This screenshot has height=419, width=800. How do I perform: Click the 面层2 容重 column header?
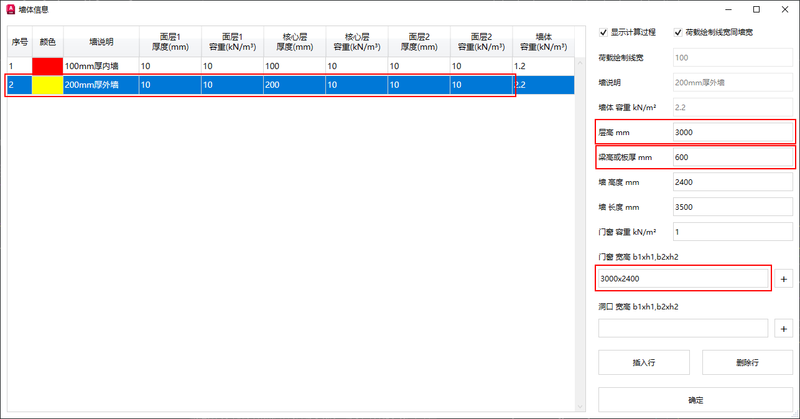[481, 42]
